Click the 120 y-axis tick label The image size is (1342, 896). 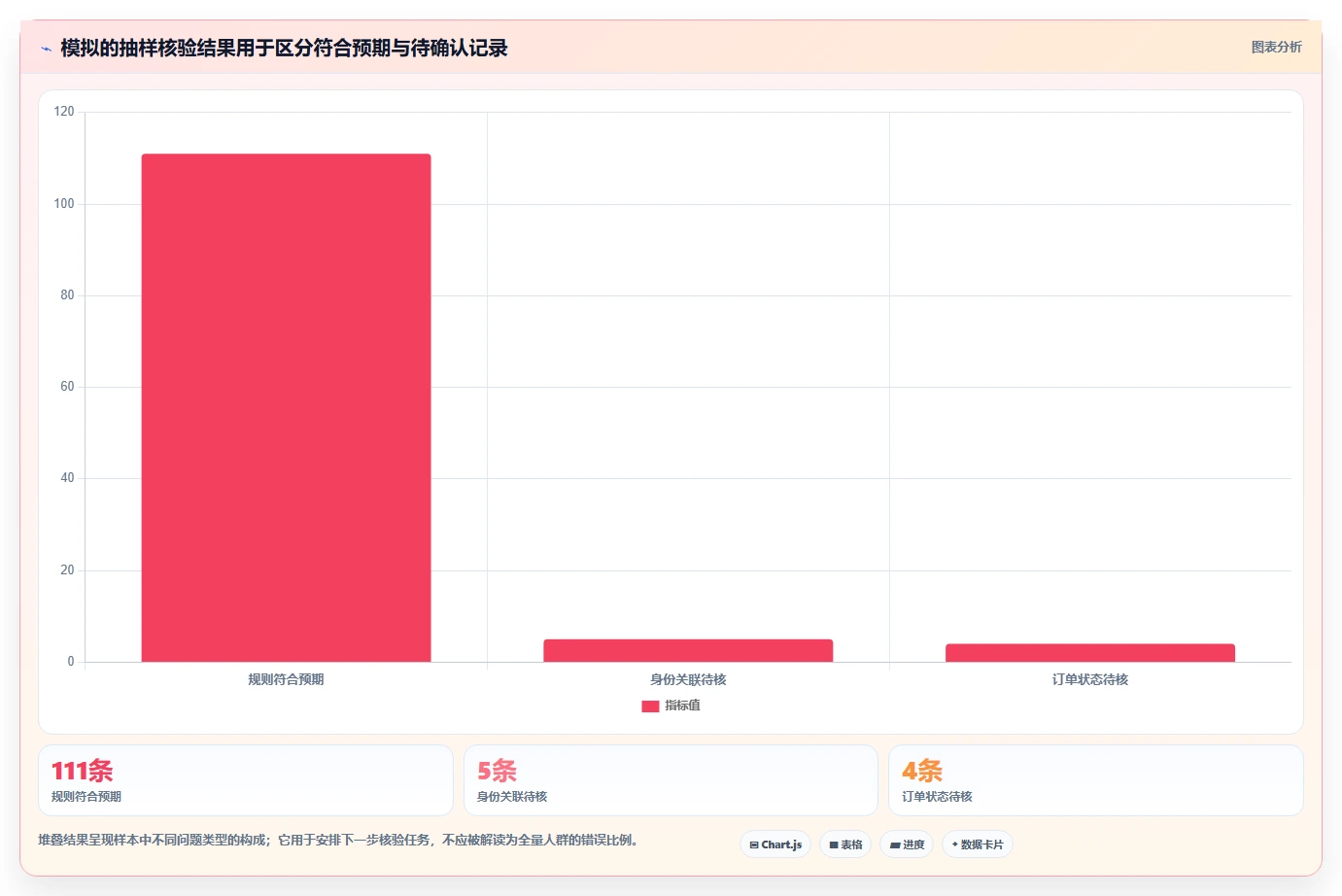pos(64,112)
